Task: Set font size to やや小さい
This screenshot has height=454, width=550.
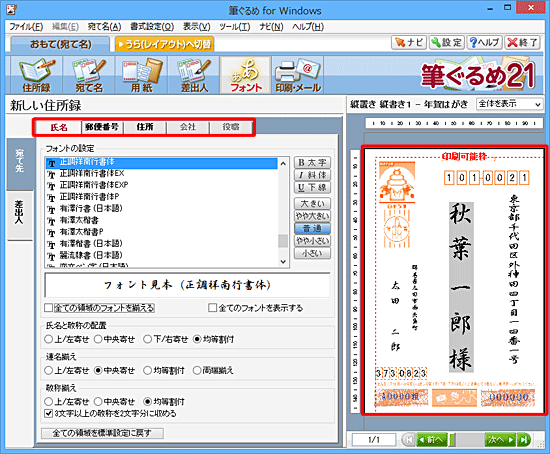Action: 312,241
